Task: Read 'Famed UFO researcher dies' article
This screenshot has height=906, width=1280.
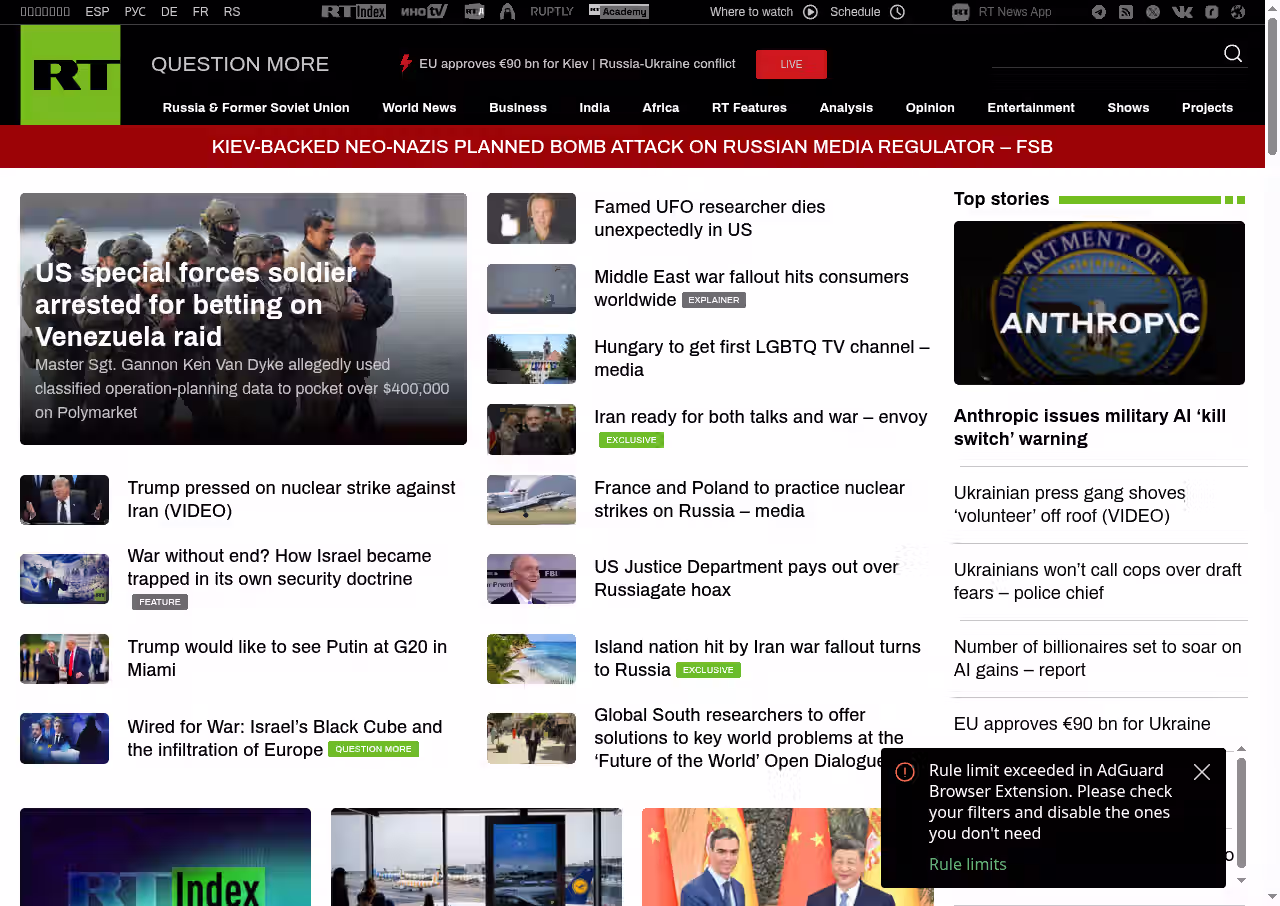Action: (709, 218)
